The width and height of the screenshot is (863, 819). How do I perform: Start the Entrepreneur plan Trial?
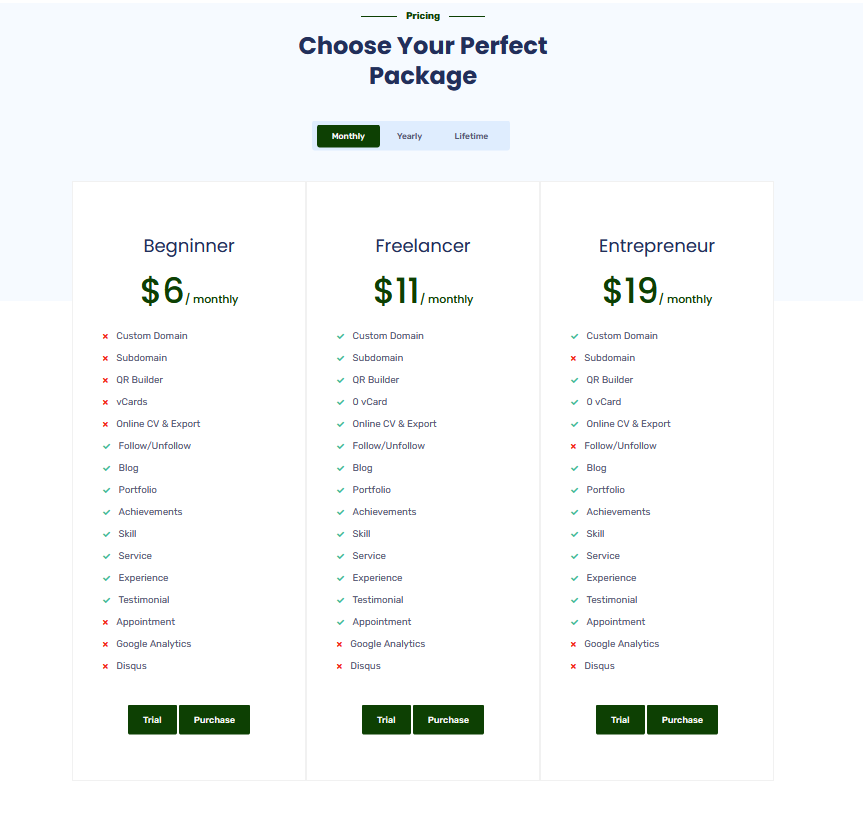[x=620, y=720]
